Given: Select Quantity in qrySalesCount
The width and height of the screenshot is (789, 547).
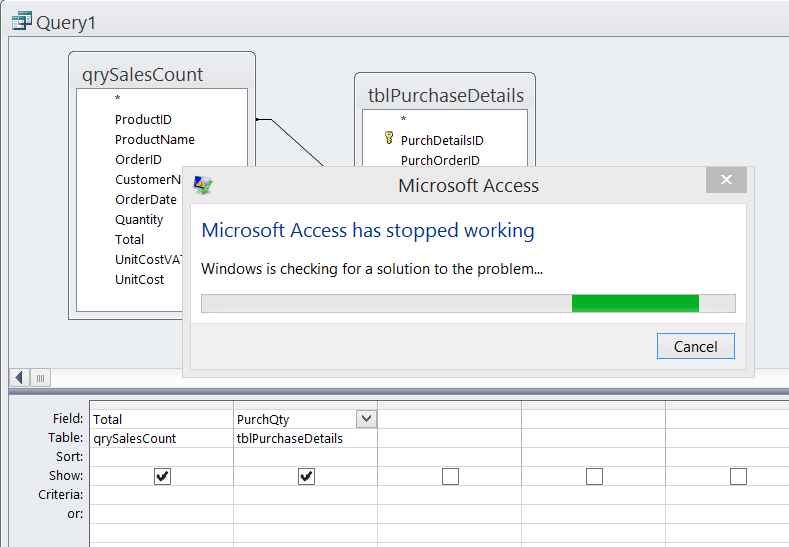Looking at the screenshot, I should [x=139, y=219].
